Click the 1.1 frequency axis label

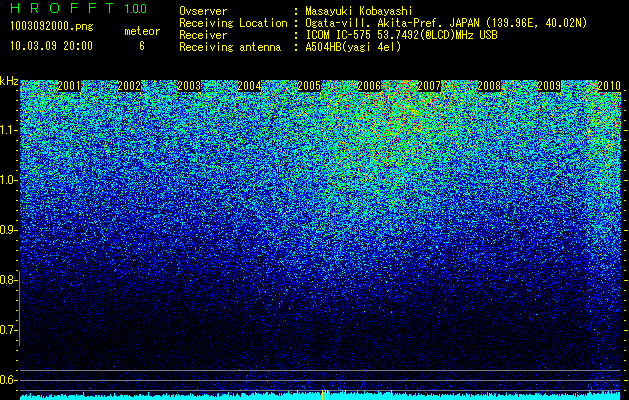(8, 130)
